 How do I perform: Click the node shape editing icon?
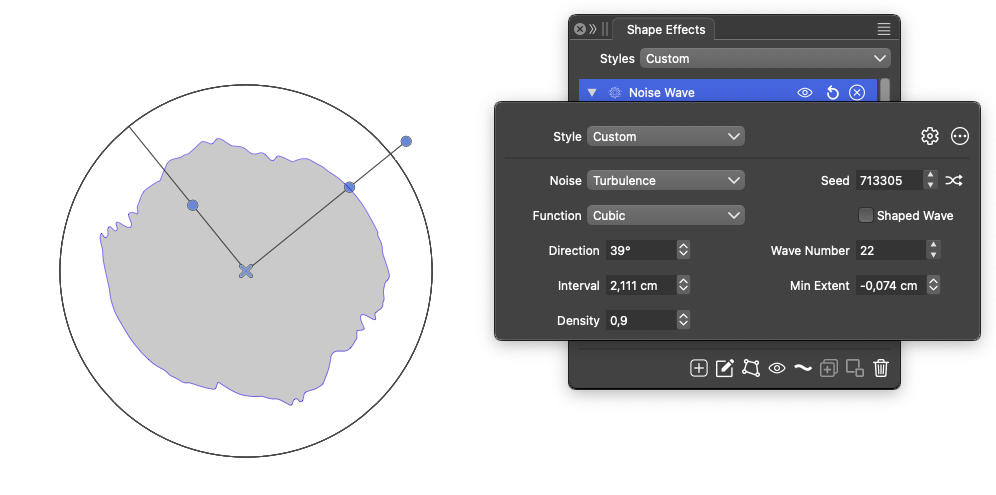coord(751,368)
